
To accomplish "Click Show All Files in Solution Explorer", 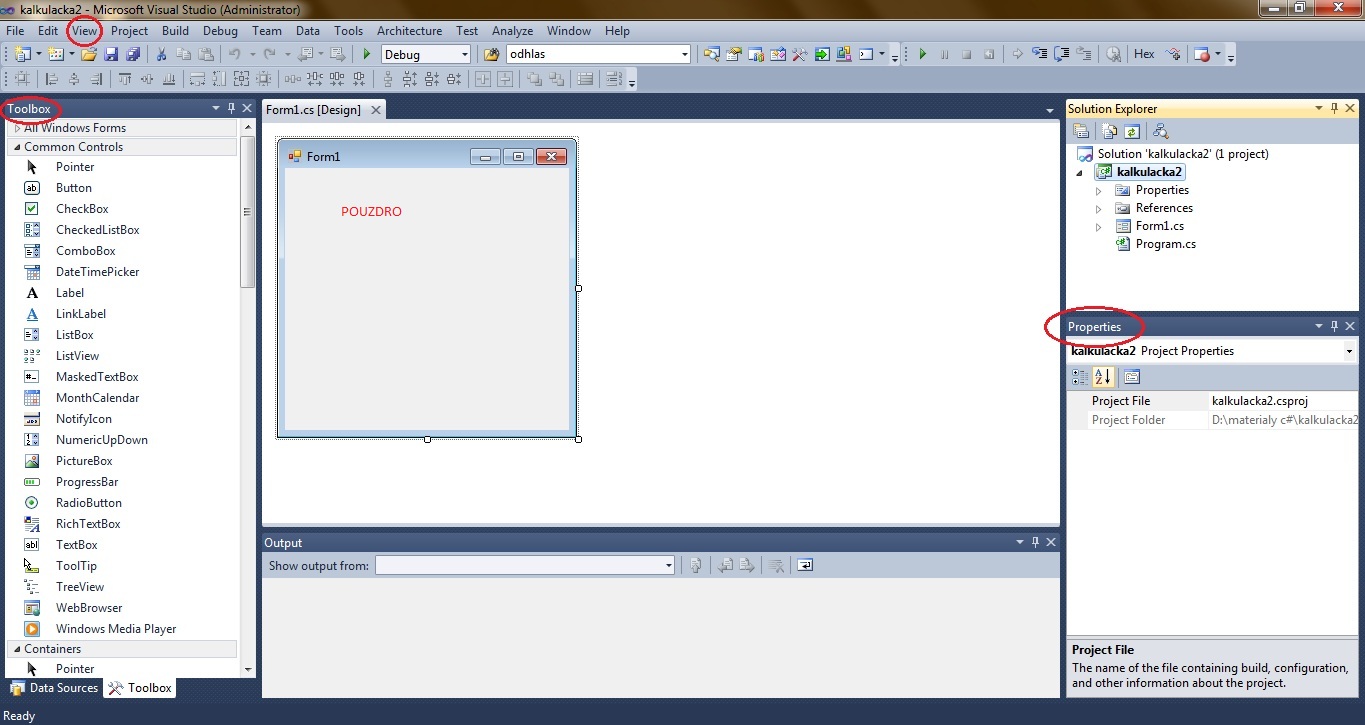I will tap(1111, 131).
